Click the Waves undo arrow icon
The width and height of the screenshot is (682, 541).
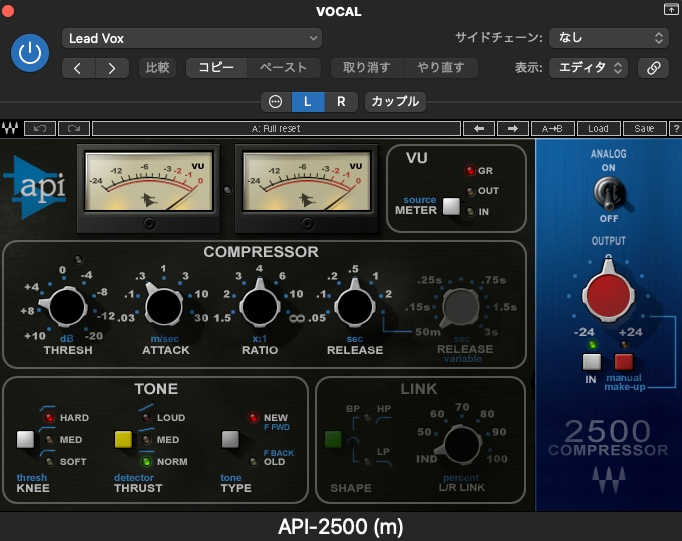click(41, 129)
